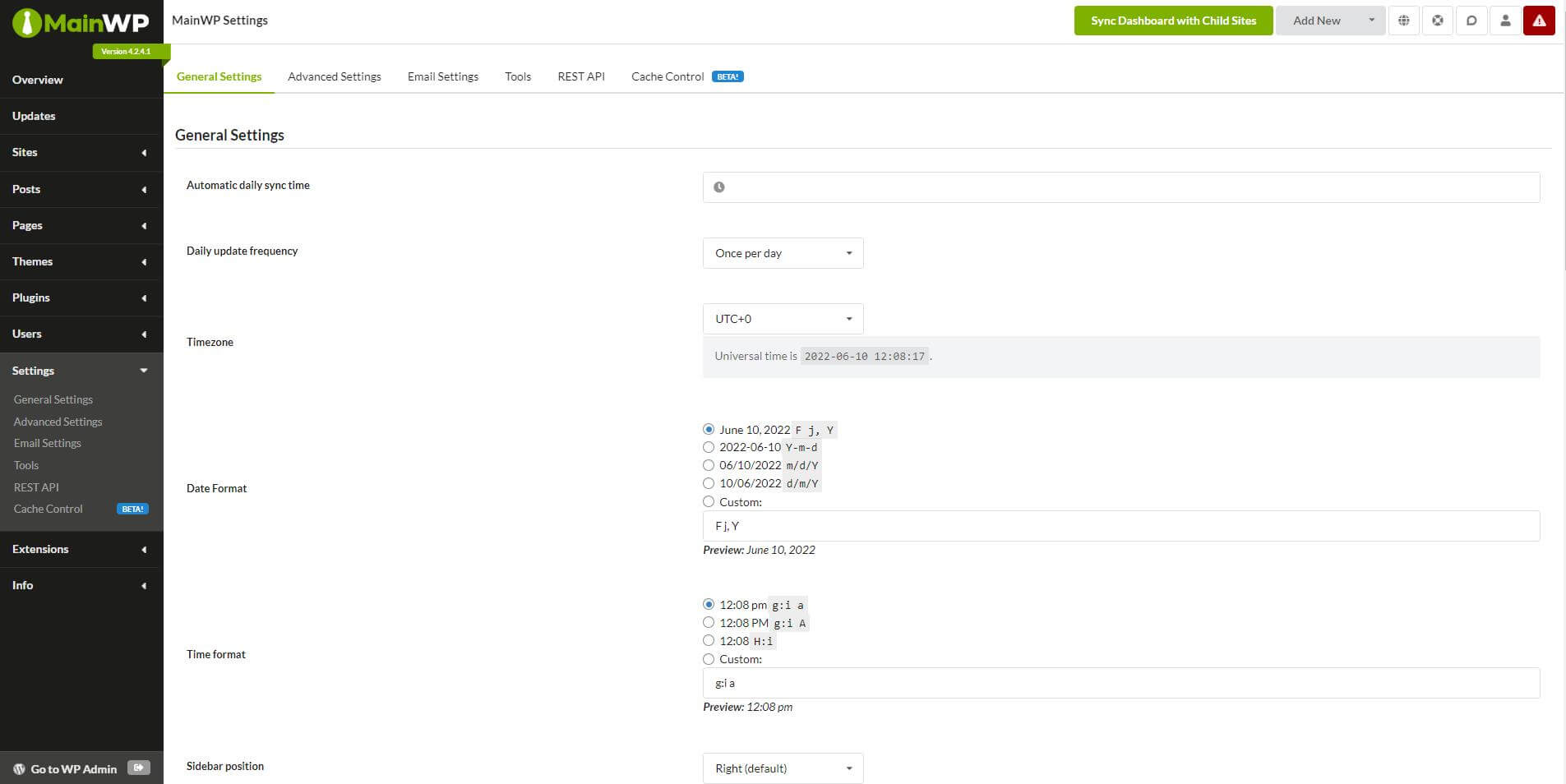Open the Add New dropdown arrow
The width and height of the screenshot is (1566, 784).
pyautogui.click(x=1371, y=21)
